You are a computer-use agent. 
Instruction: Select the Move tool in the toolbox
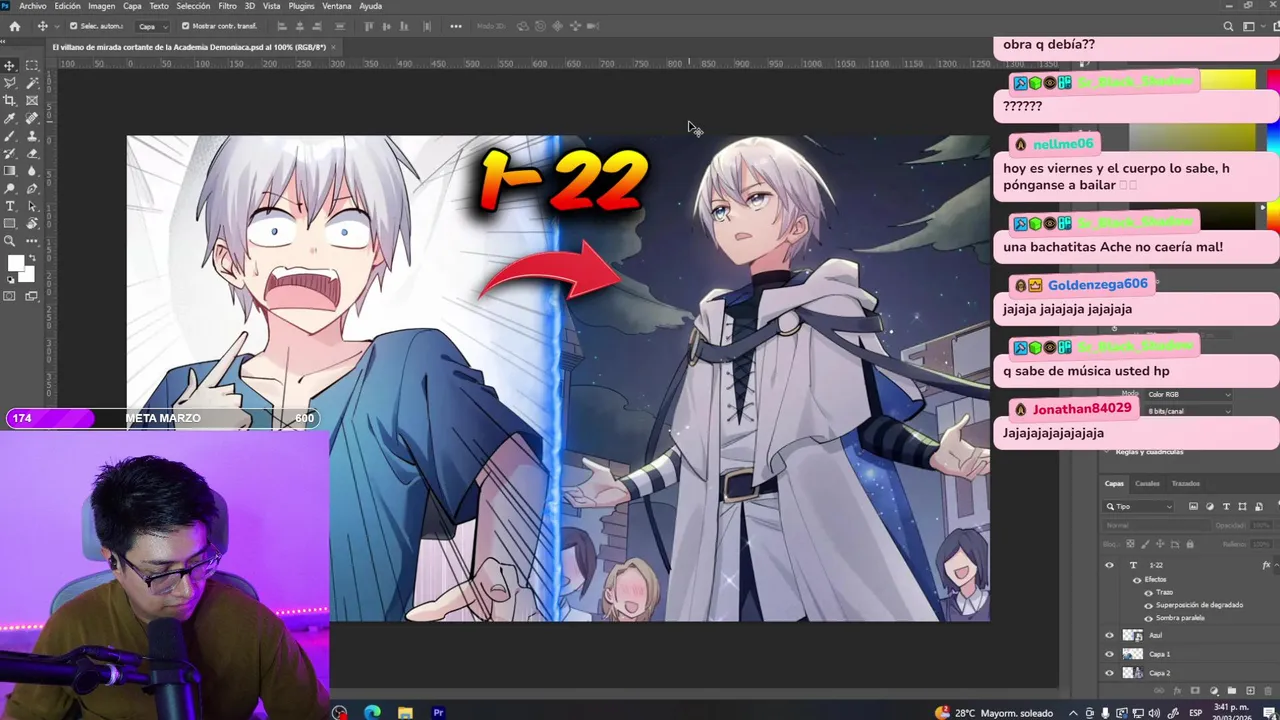tap(10, 65)
